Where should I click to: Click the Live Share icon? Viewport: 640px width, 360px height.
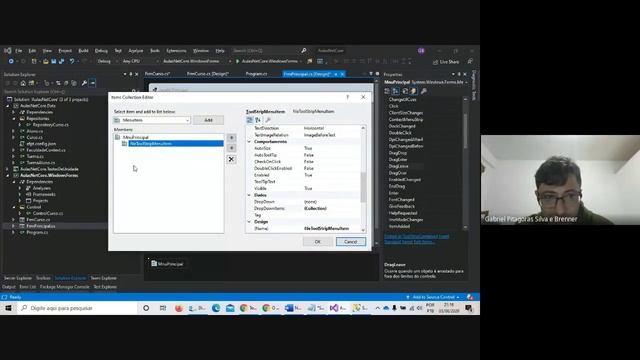436,62
